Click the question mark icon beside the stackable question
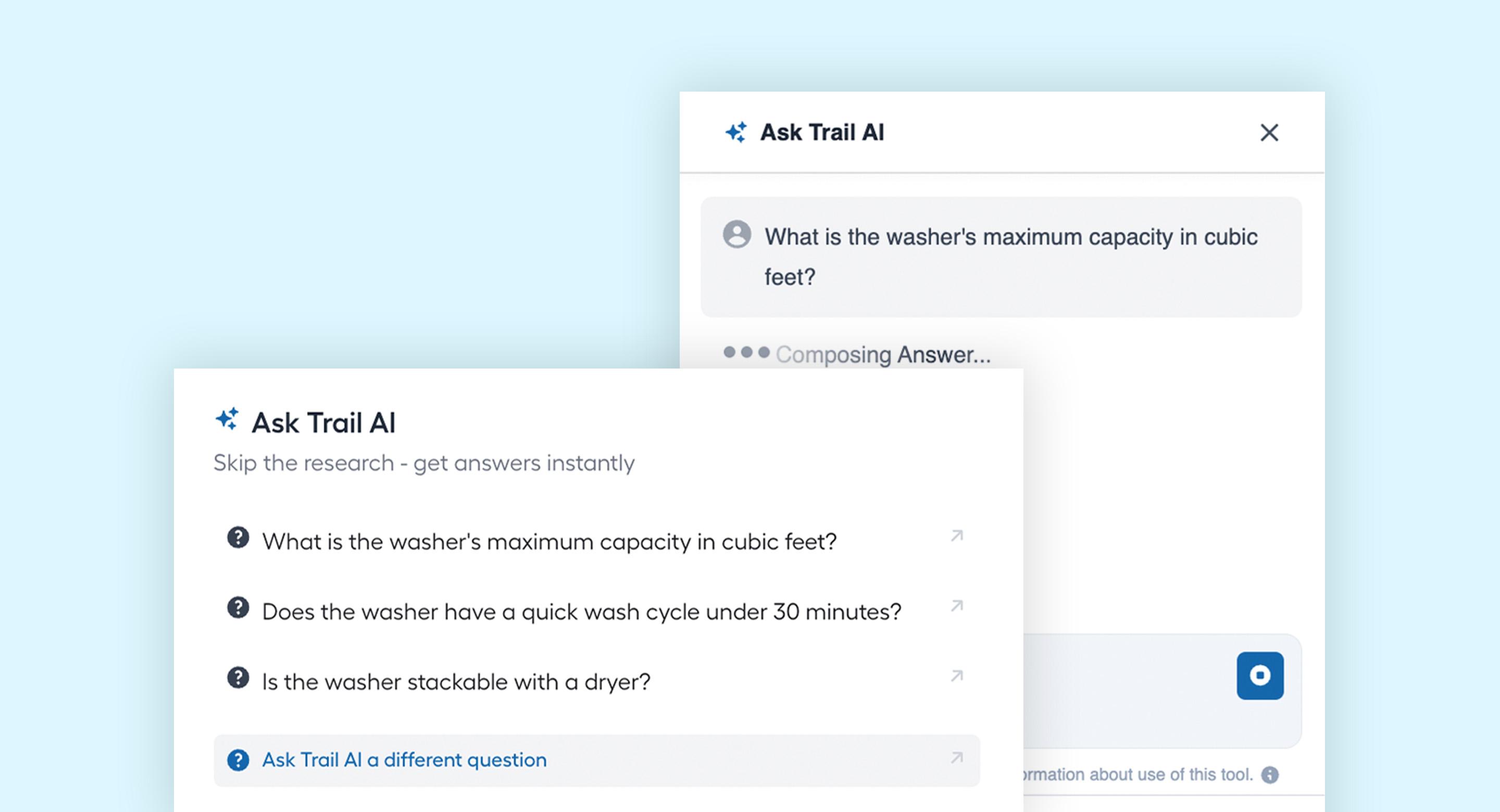The width and height of the screenshot is (1500, 812). [238, 678]
